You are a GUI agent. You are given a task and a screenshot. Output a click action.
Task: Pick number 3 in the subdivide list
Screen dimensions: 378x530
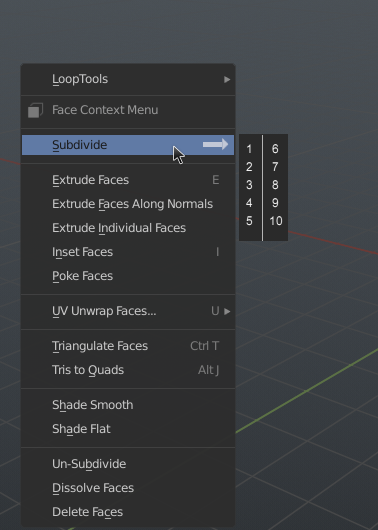[249, 185]
